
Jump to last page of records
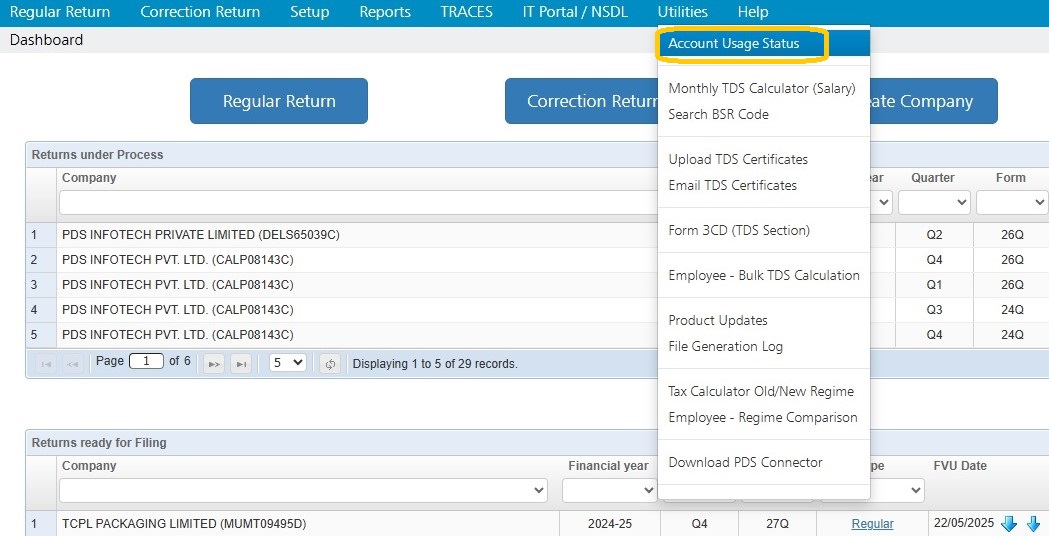(241, 363)
